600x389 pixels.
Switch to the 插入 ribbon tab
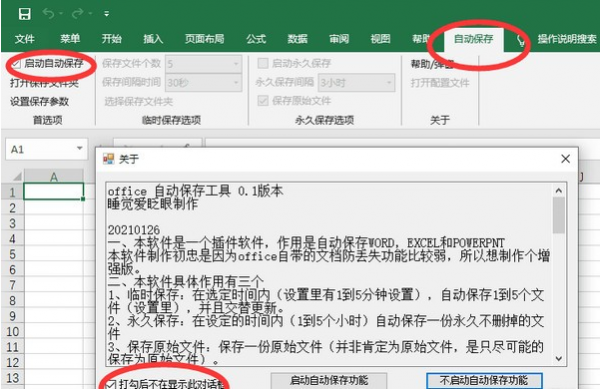point(153,39)
